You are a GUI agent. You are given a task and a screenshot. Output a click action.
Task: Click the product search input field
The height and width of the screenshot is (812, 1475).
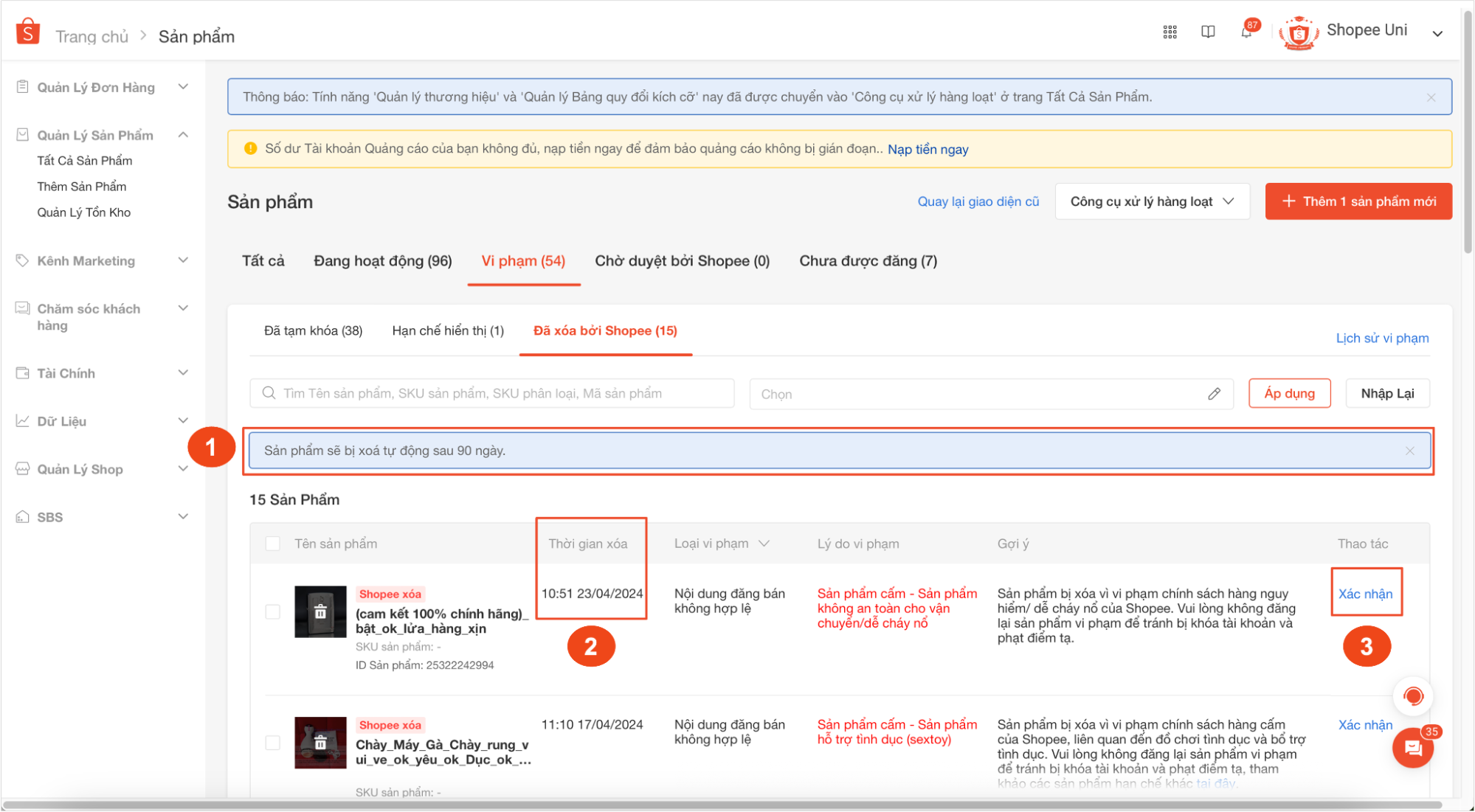[x=491, y=394]
